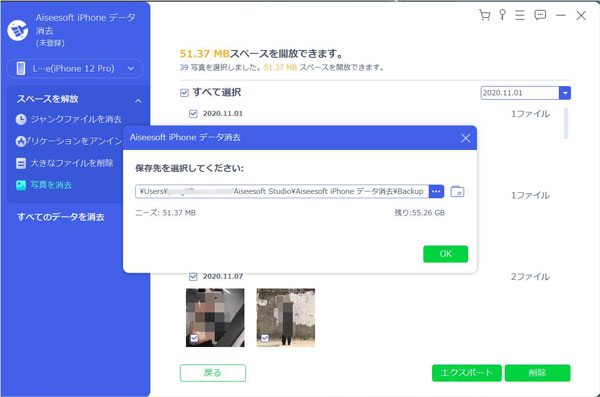Click the large files icon

21,163
